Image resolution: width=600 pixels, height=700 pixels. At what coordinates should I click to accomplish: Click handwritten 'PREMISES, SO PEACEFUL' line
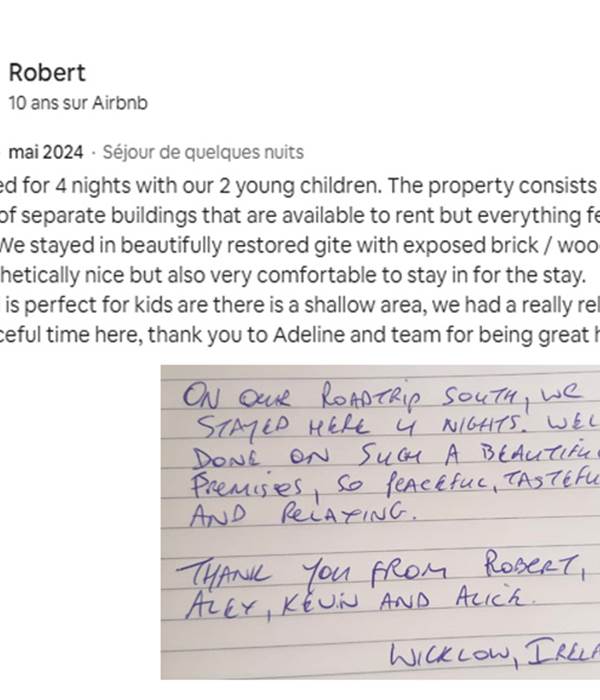396,487
